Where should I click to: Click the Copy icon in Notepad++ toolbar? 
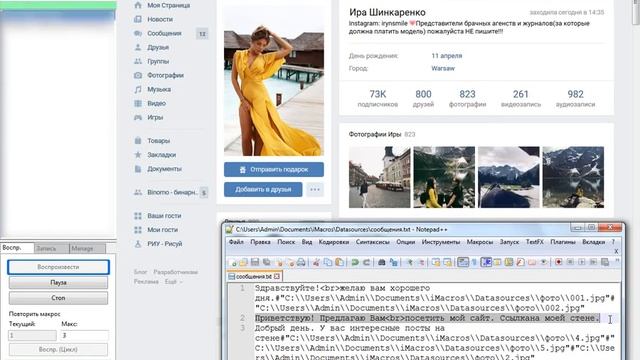pos(327,262)
